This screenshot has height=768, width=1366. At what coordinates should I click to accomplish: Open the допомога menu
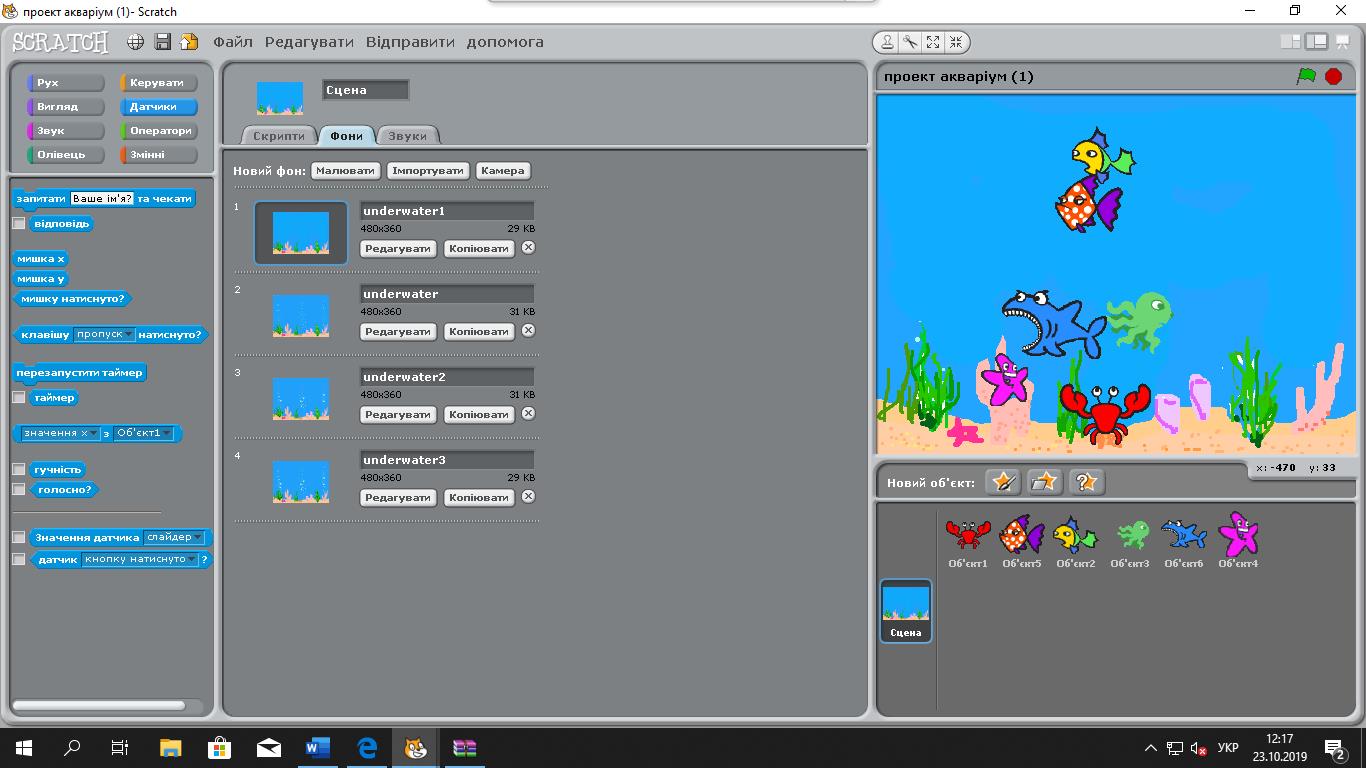click(505, 42)
